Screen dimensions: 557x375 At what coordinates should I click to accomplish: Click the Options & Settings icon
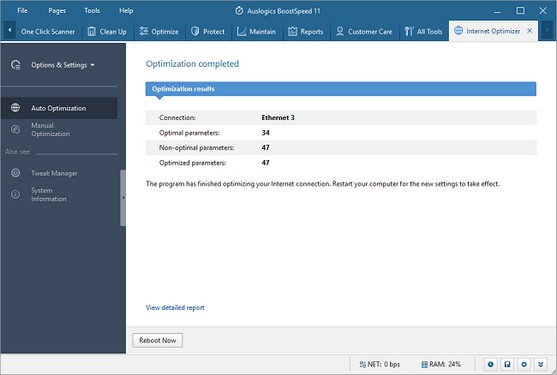pos(16,65)
